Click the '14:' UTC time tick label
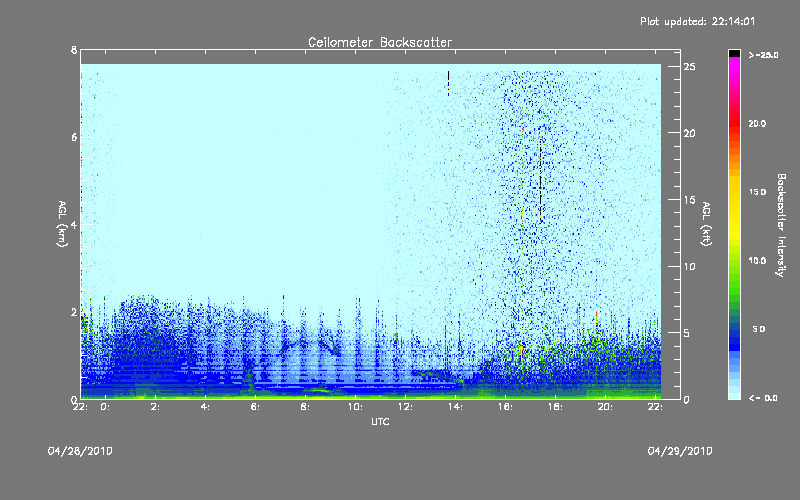Viewport: 800px width, 500px height. point(455,407)
